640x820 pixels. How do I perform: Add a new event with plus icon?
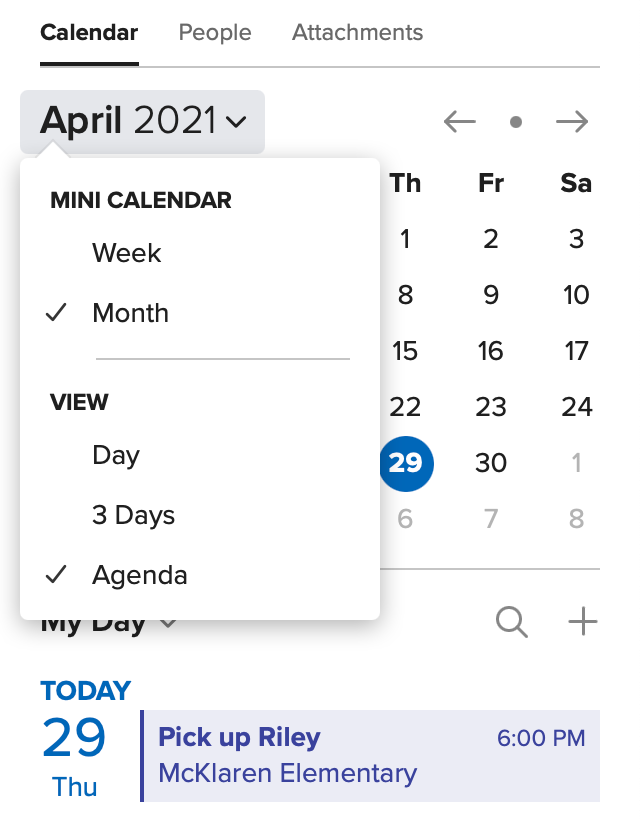coord(582,622)
